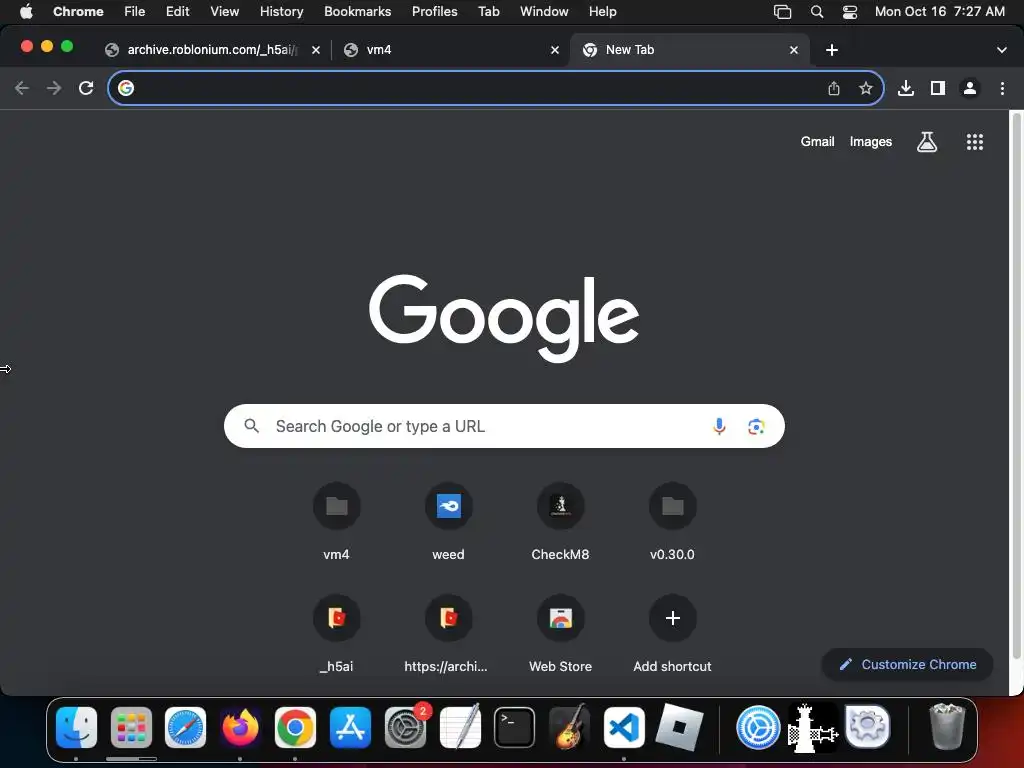Go forward to next page

coord(54,88)
